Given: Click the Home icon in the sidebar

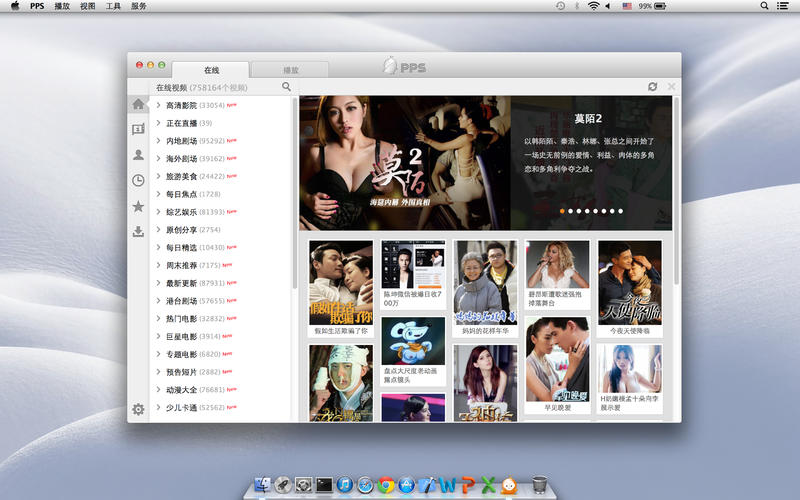Looking at the screenshot, I should 138,104.
